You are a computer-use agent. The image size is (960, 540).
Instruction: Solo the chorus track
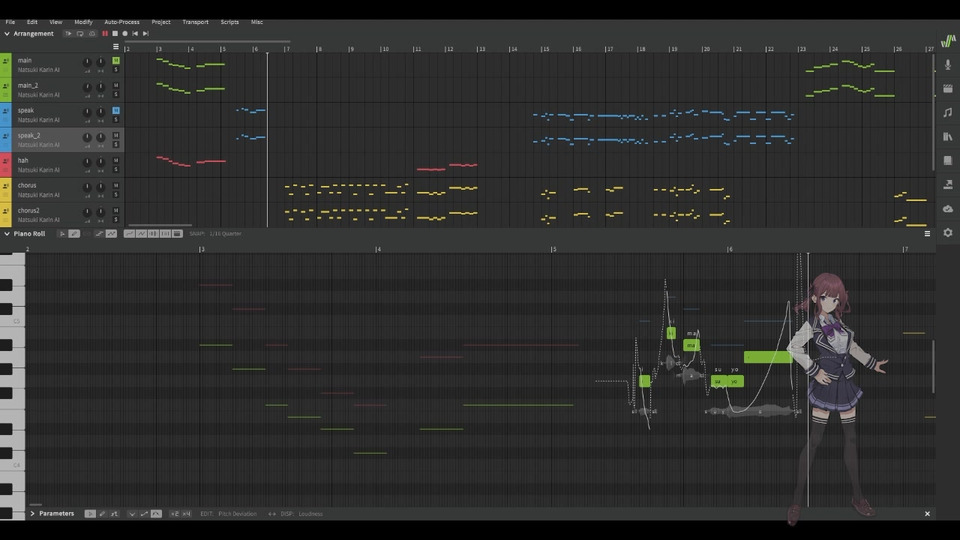(x=116, y=194)
